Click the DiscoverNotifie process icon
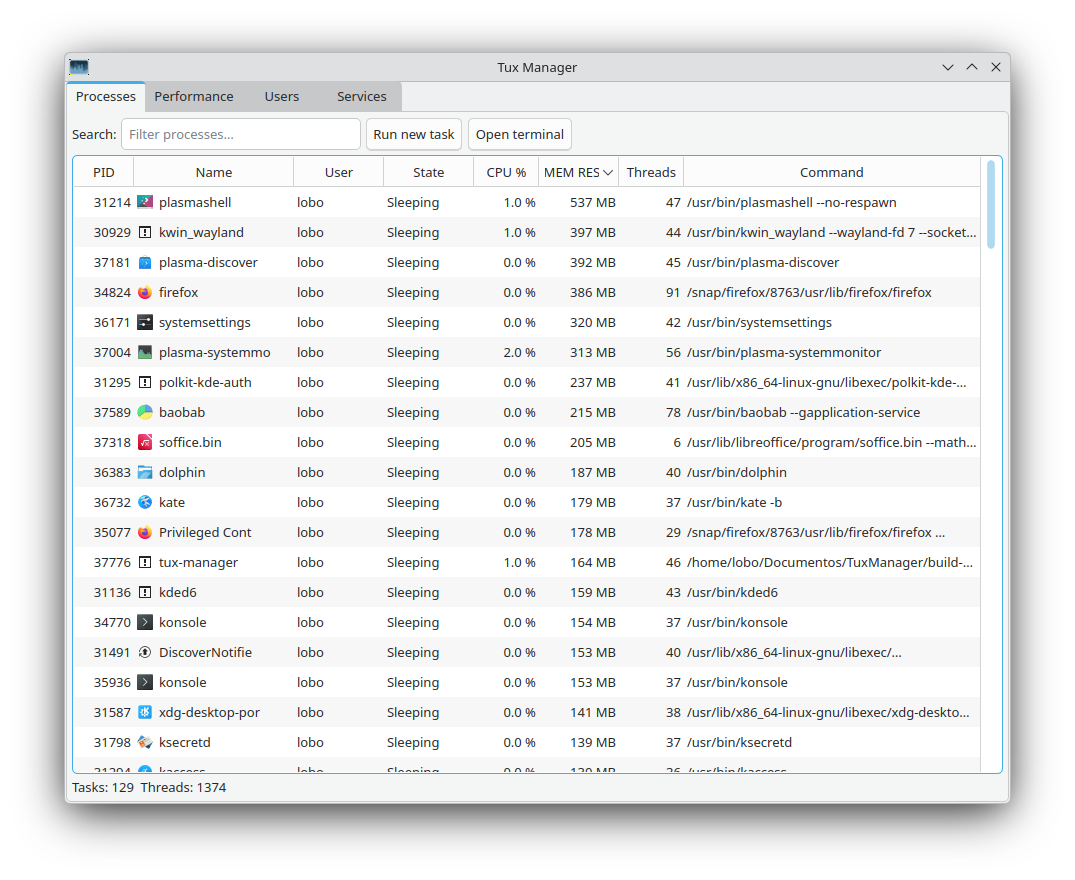The image size is (1075, 880). [145, 652]
